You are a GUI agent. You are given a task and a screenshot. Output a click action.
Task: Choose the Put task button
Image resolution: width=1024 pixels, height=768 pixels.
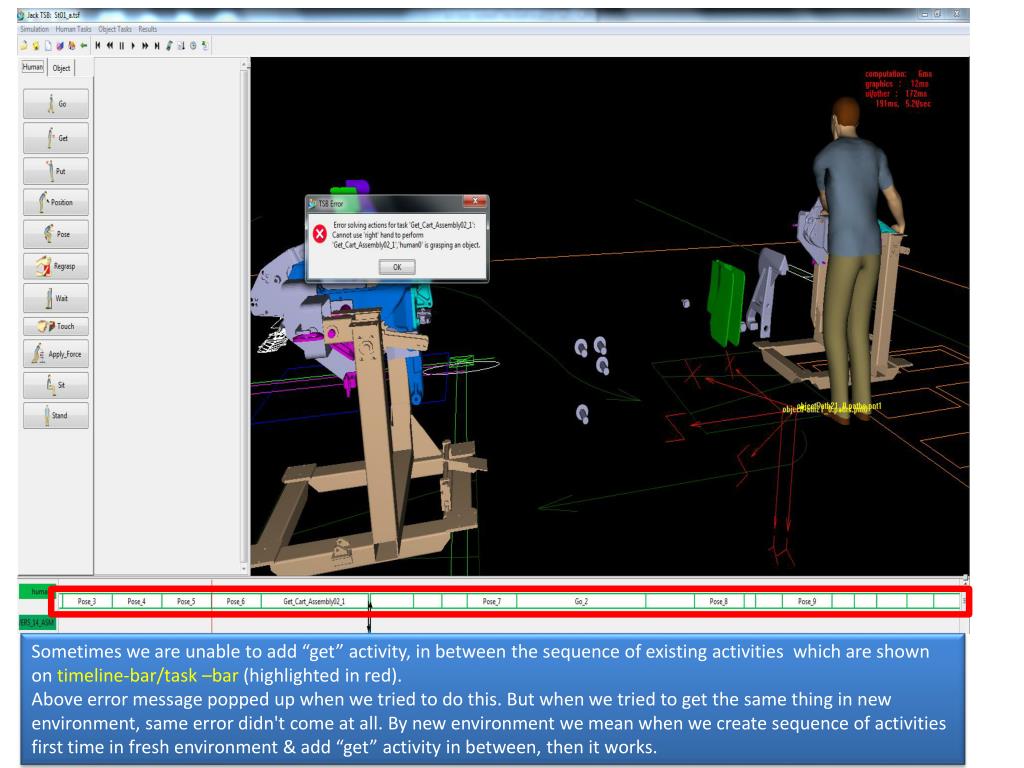[55, 170]
